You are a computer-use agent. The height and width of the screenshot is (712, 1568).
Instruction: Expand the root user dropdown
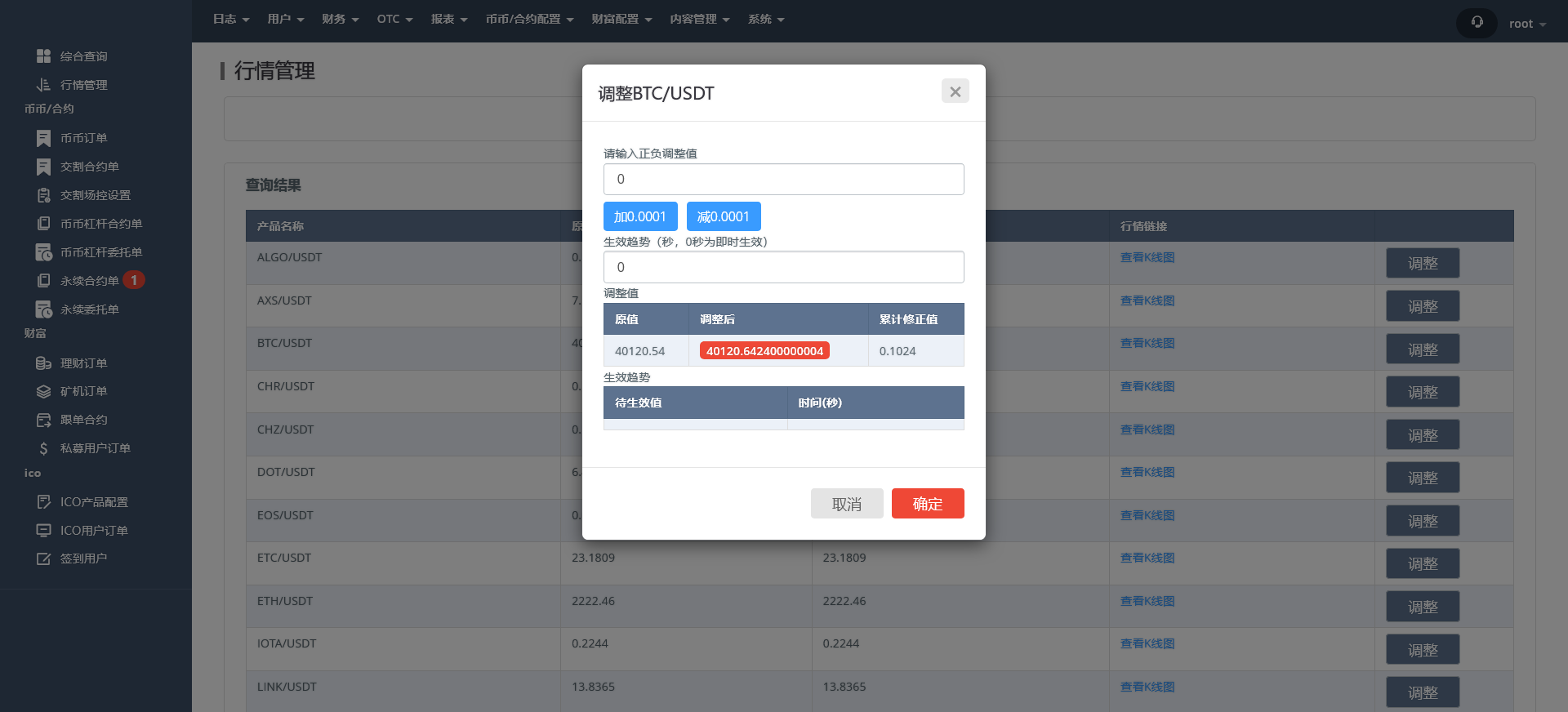tap(1526, 24)
